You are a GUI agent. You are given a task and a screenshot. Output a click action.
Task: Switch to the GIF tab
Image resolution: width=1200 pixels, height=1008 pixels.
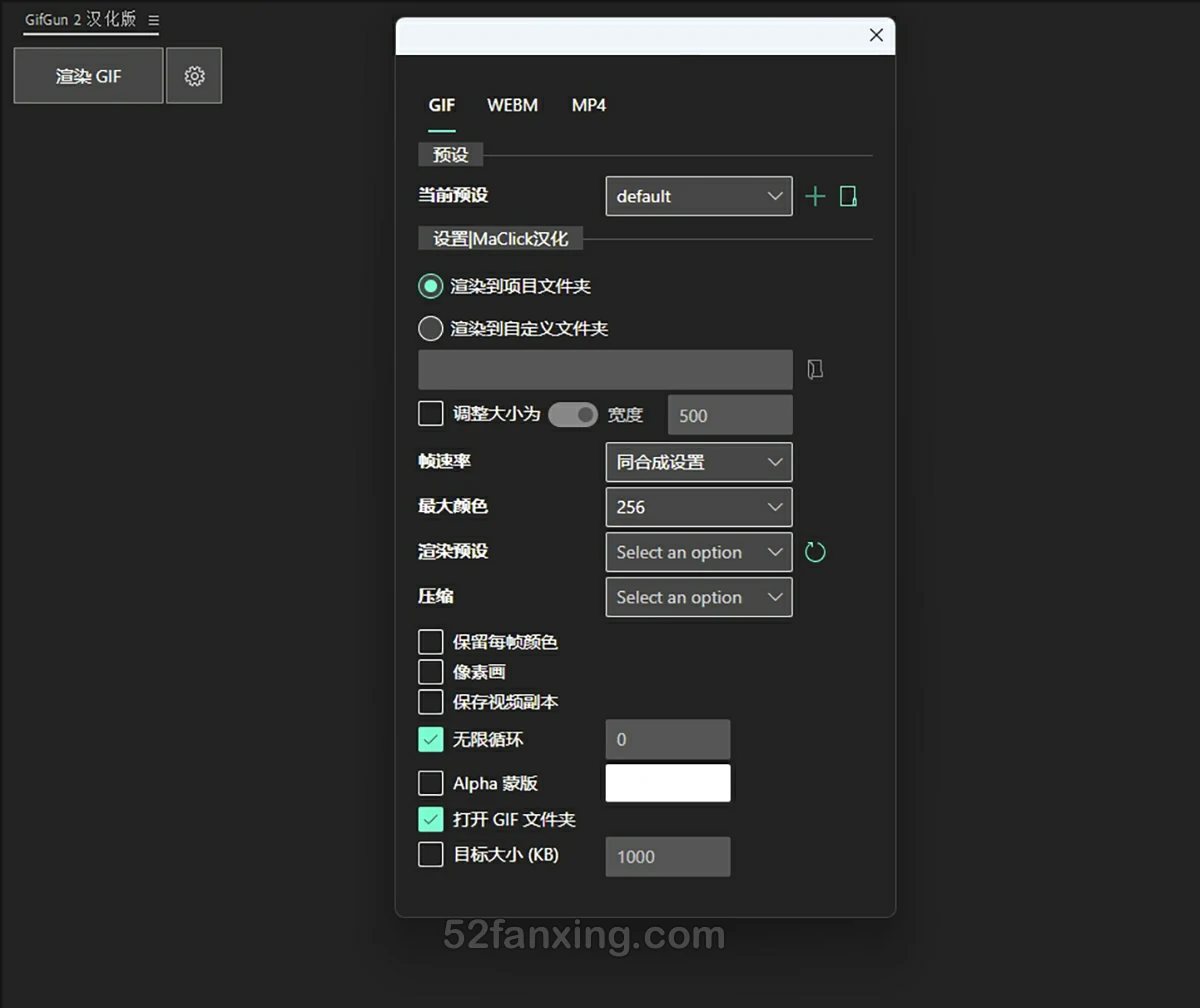(x=442, y=105)
